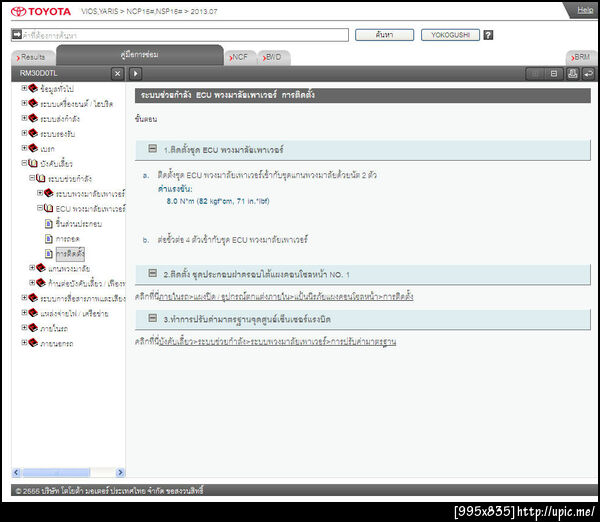Expand the เบรก tree node

(24, 148)
